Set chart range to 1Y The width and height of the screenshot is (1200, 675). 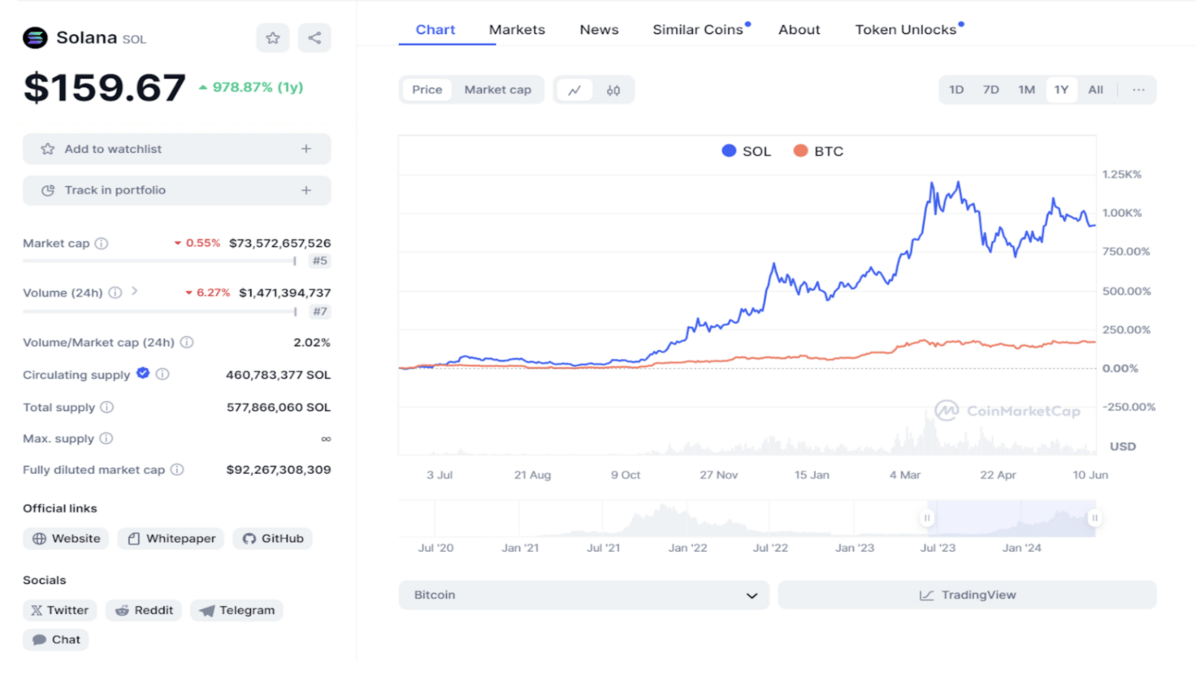[1061, 90]
